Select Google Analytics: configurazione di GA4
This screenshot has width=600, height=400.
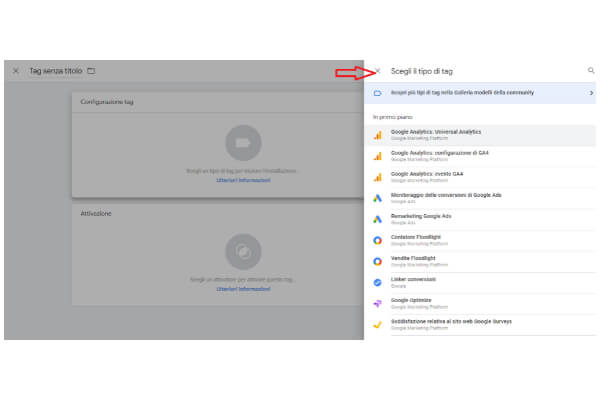pos(481,156)
